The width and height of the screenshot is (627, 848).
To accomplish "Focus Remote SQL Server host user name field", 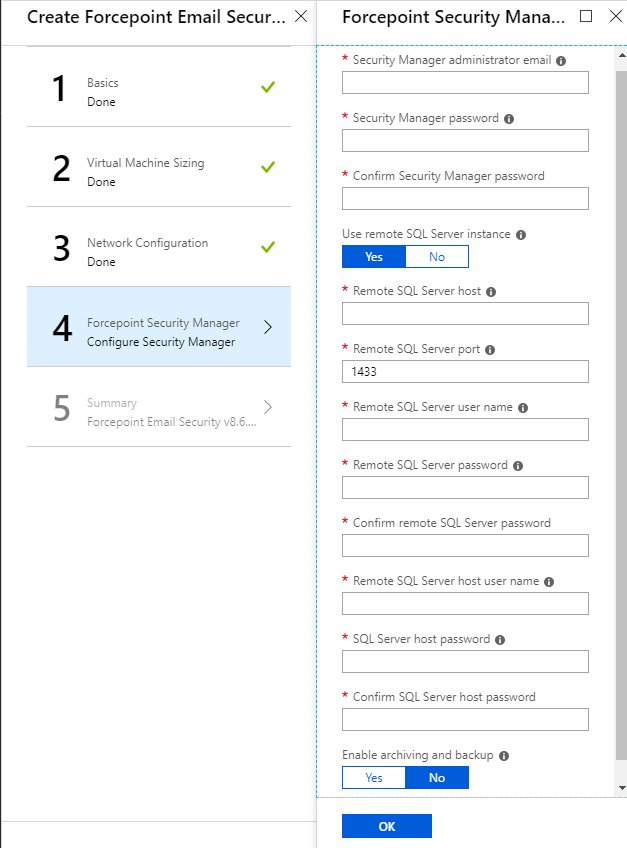I will tap(465, 604).
